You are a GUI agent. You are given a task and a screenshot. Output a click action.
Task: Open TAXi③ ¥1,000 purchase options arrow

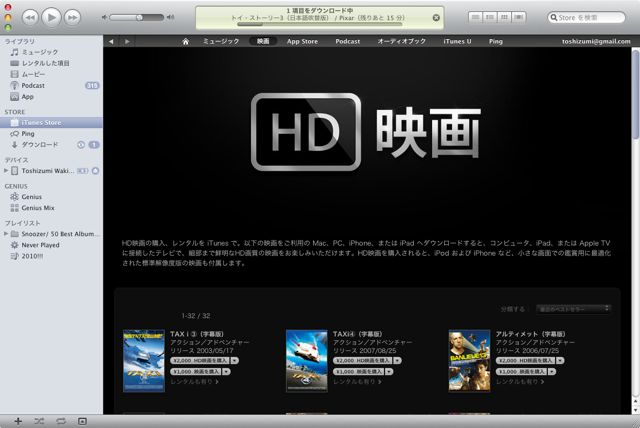click(226, 372)
